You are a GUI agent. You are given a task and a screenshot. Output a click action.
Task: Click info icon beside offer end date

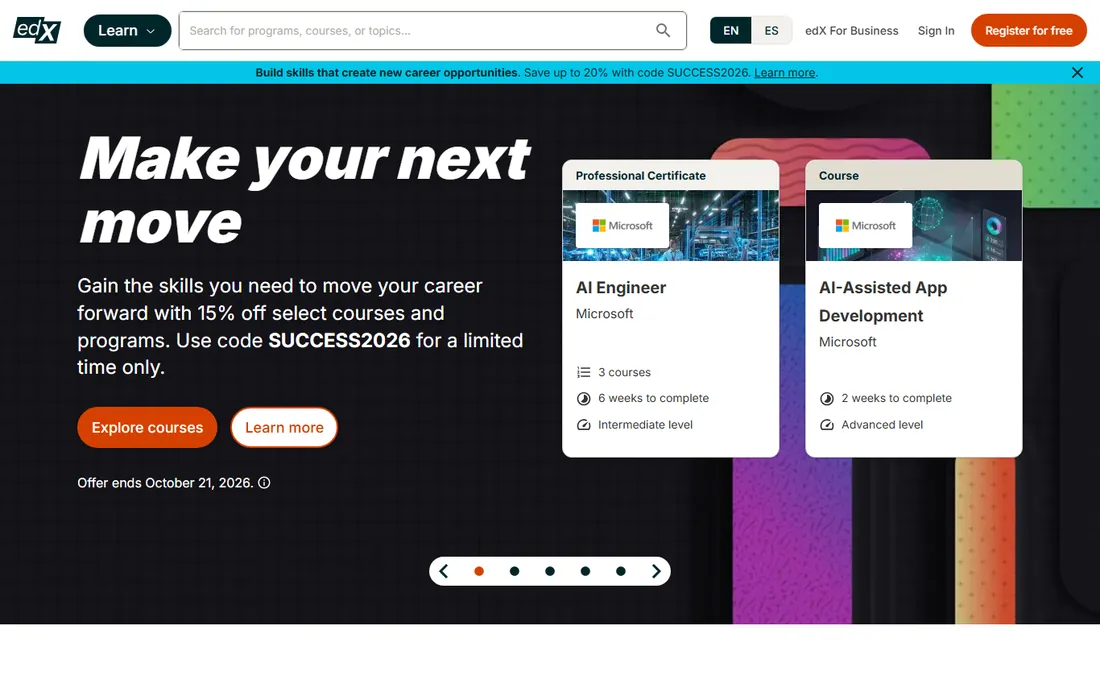click(x=264, y=483)
